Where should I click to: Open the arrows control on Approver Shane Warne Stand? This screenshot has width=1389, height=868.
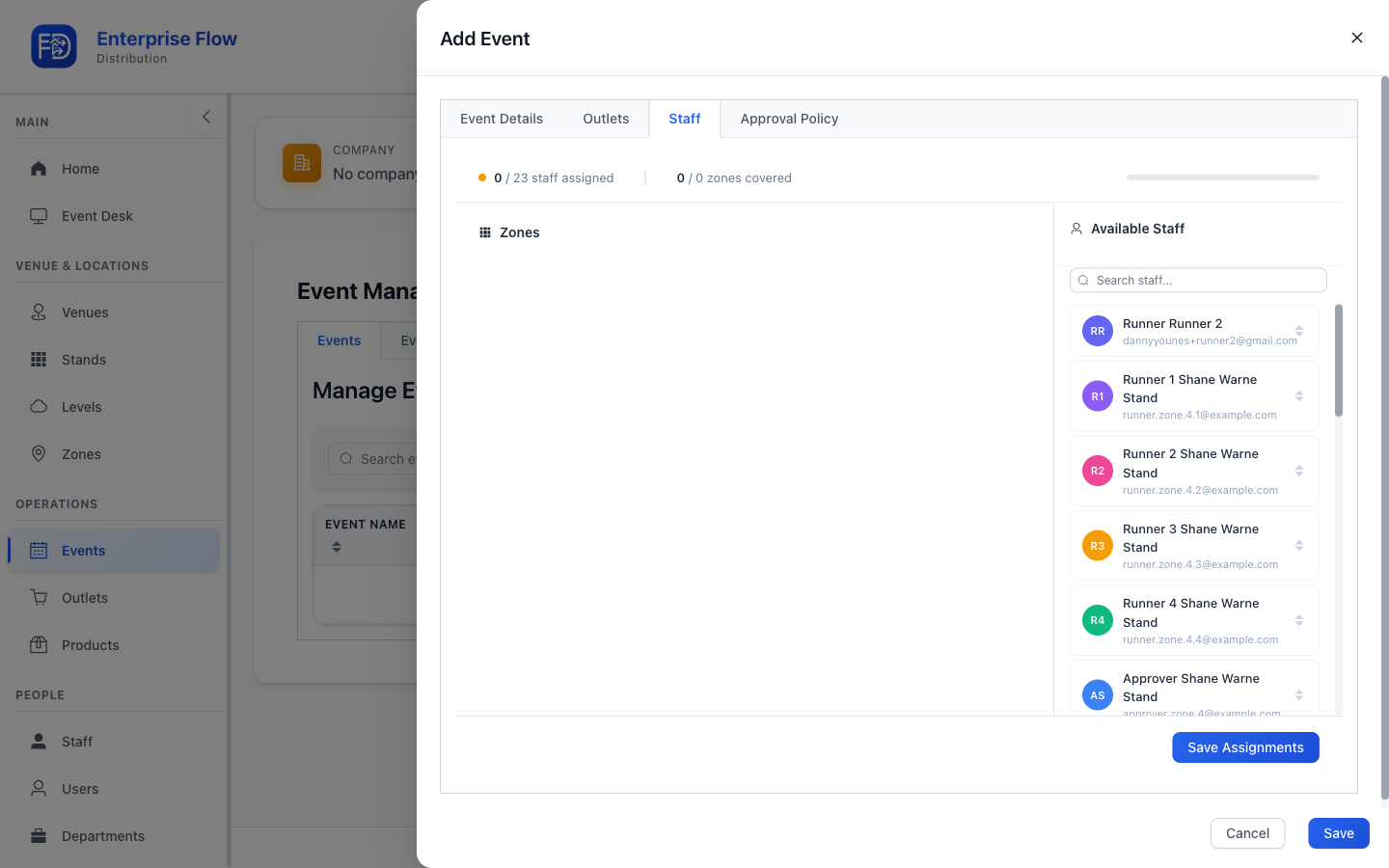[x=1299, y=694]
